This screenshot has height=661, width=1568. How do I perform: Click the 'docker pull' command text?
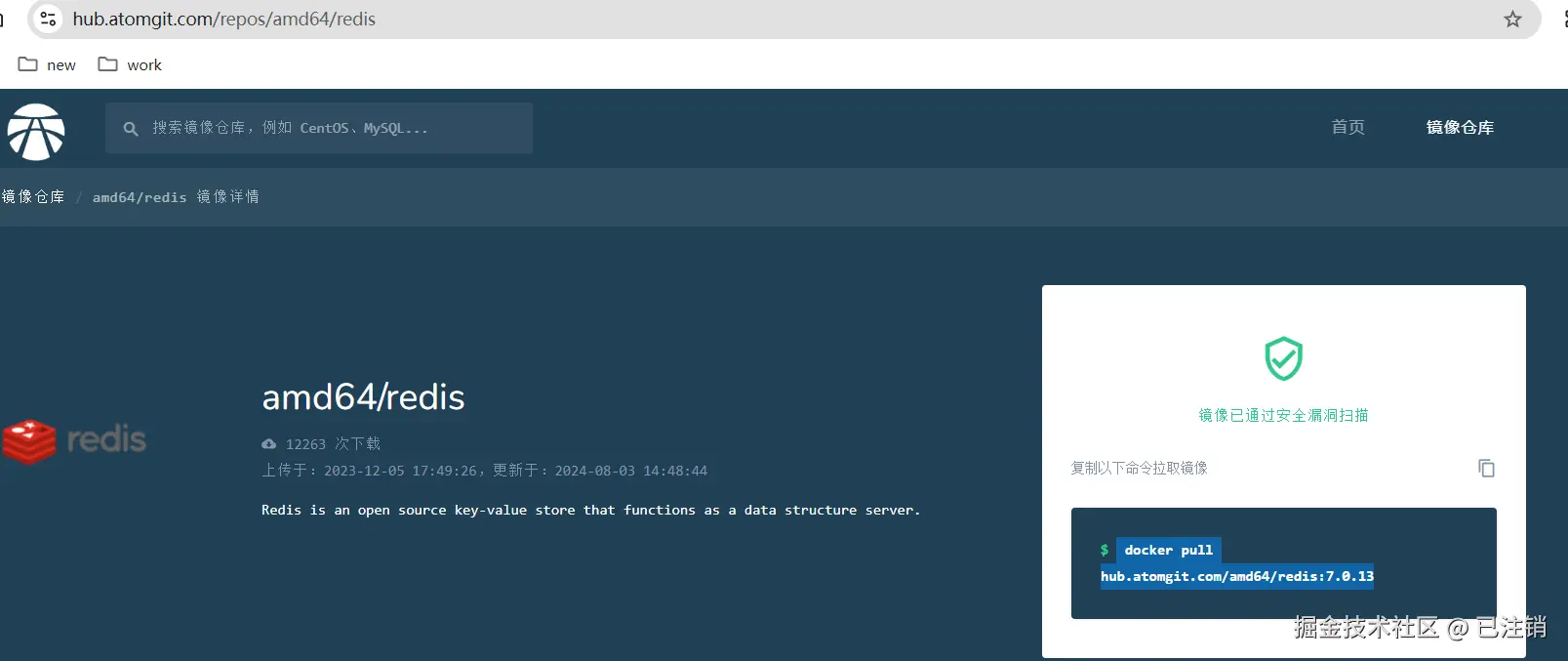click(1168, 550)
